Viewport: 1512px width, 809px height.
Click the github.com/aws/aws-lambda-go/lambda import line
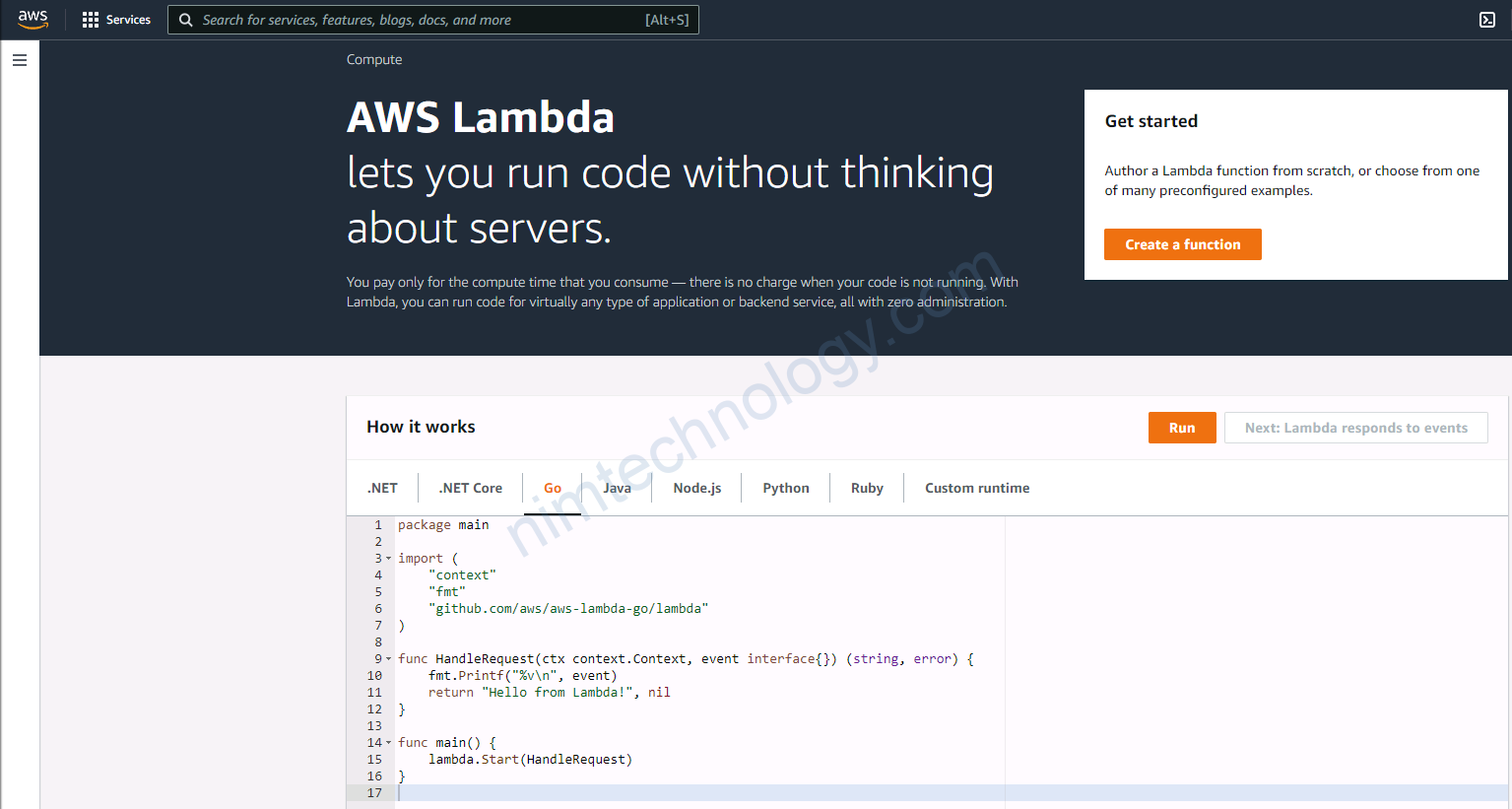click(568, 609)
